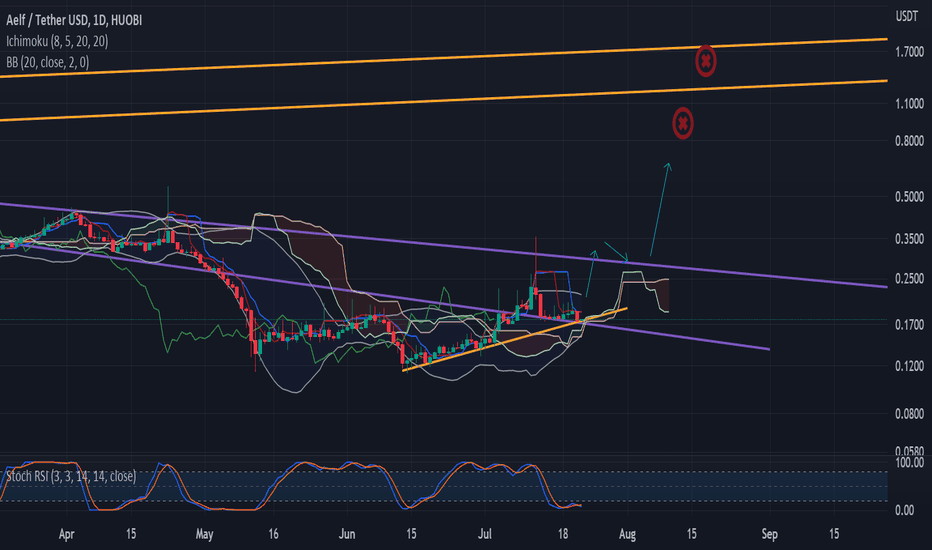Click the 16 date label after May

tap(273, 534)
